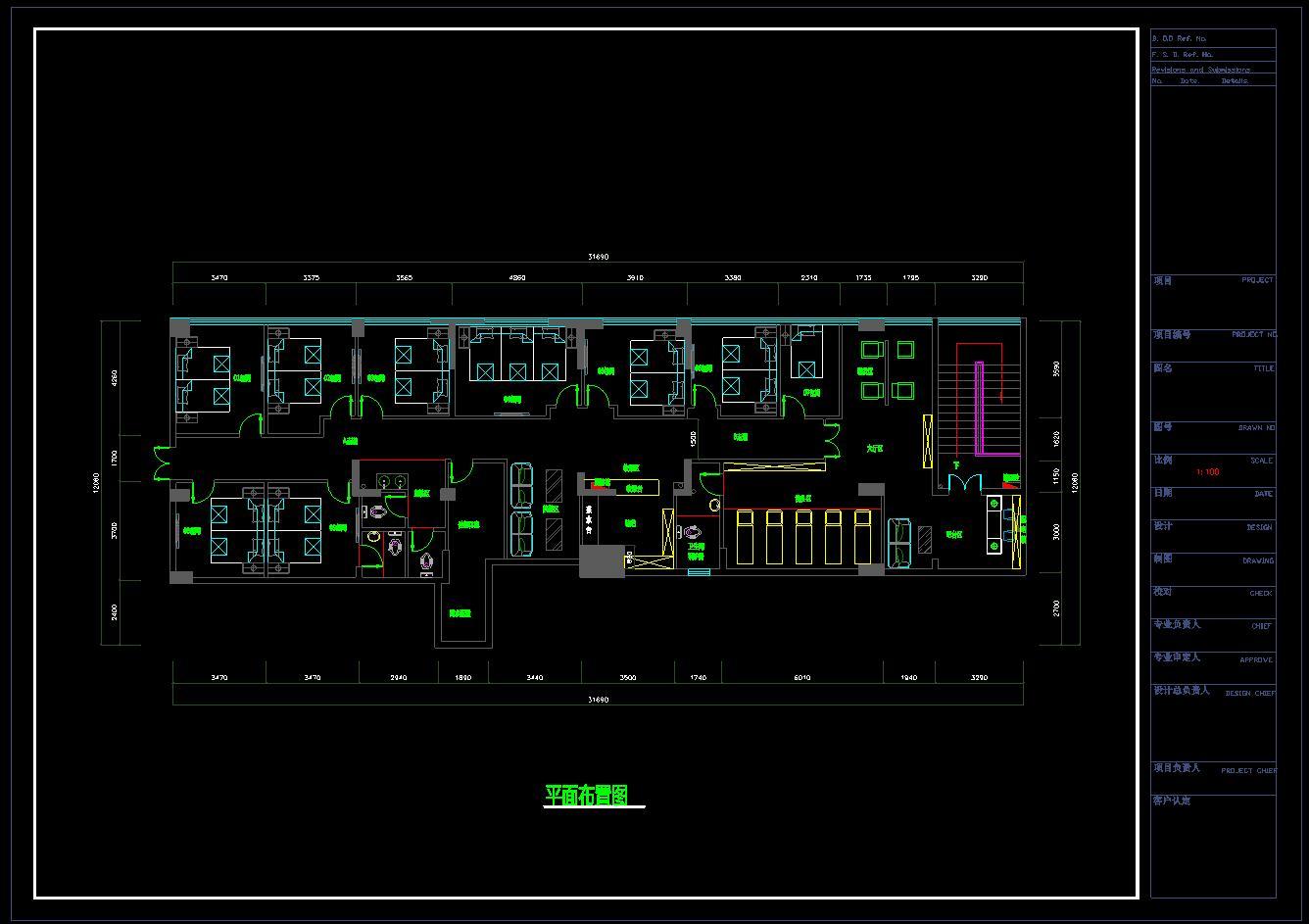This screenshot has width=1309, height=924.
Task: Click the vertical 3000 dimension
Action: (1056, 531)
